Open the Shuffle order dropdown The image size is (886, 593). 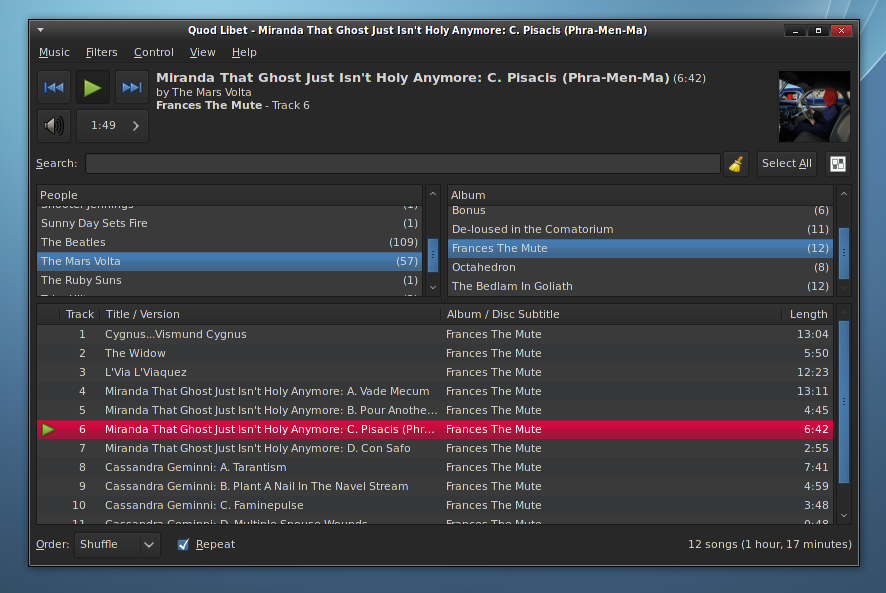(x=118, y=544)
